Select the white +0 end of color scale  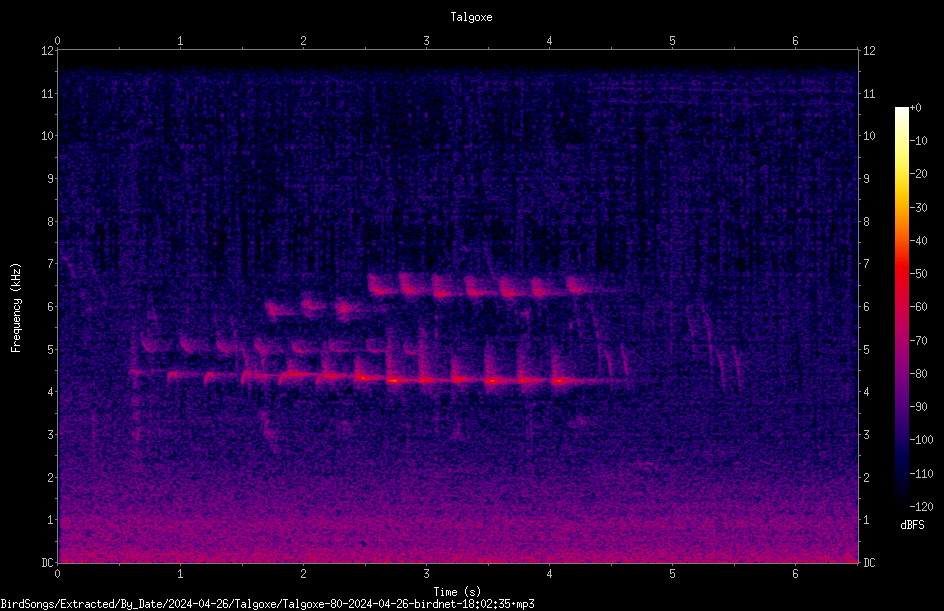(x=902, y=110)
